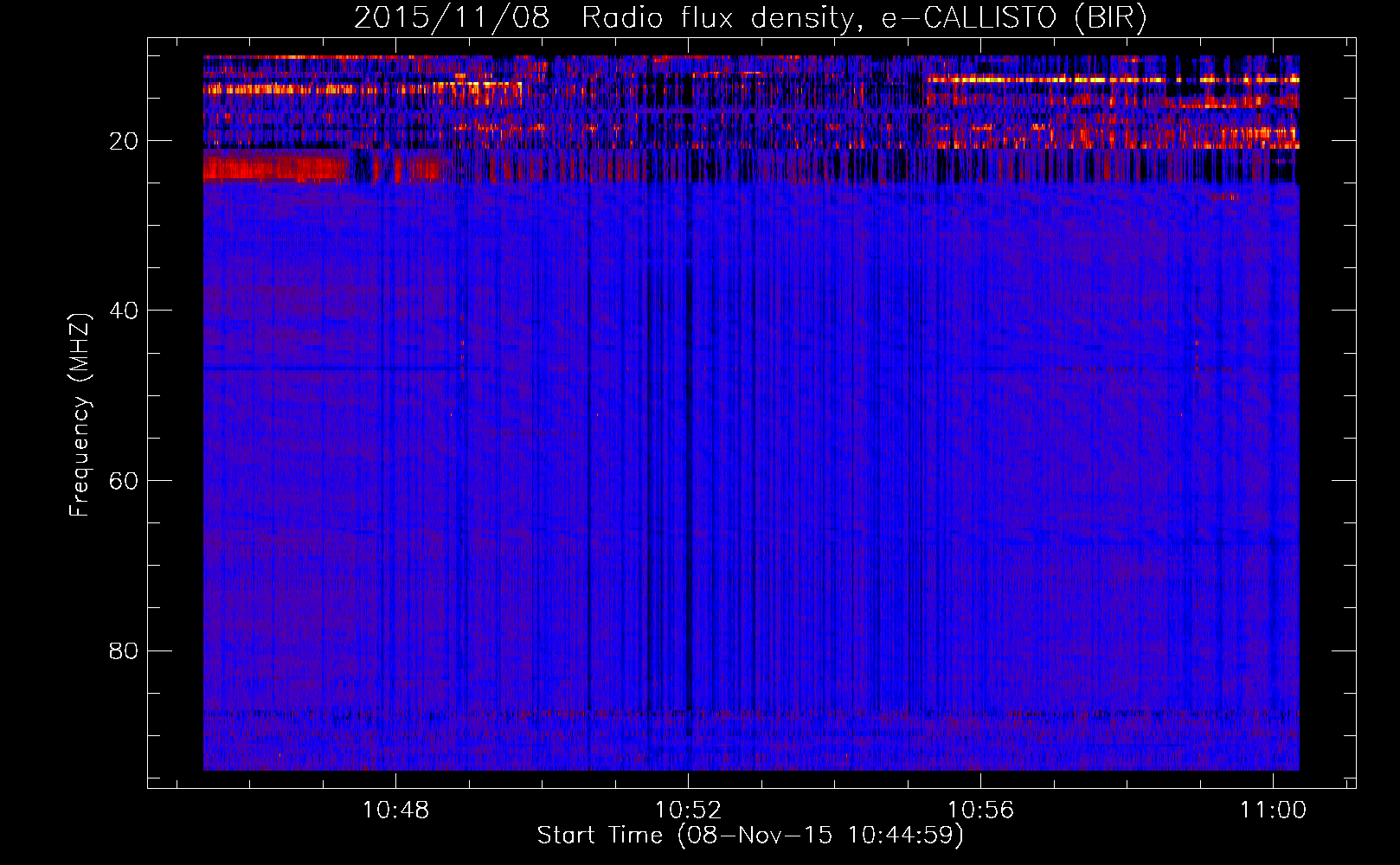Click the 60 MHz tick label
The width and height of the screenshot is (1400, 865).
coord(124,481)
